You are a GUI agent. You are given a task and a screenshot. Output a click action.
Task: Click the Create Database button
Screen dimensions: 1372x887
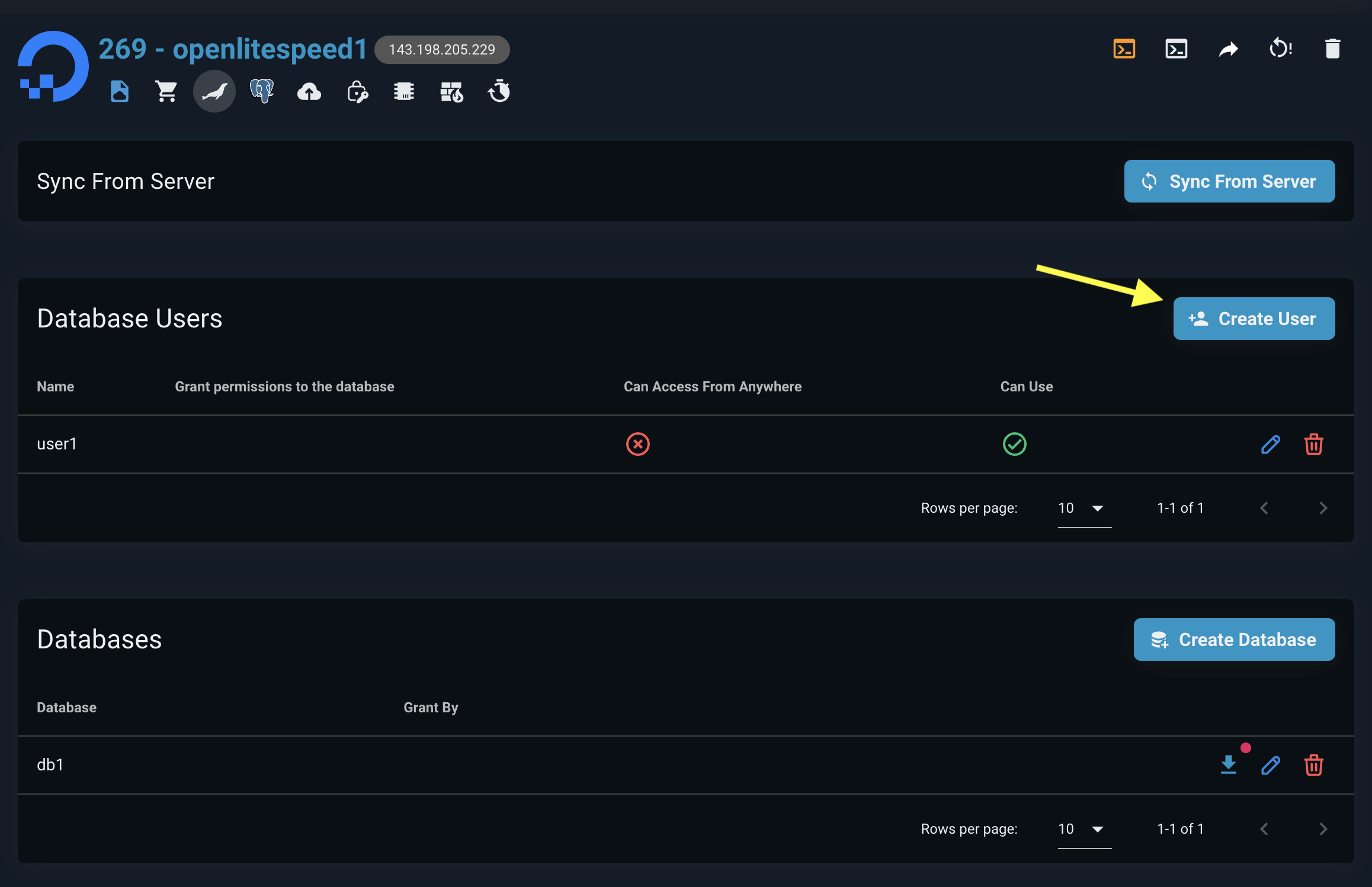point(1234,639)
